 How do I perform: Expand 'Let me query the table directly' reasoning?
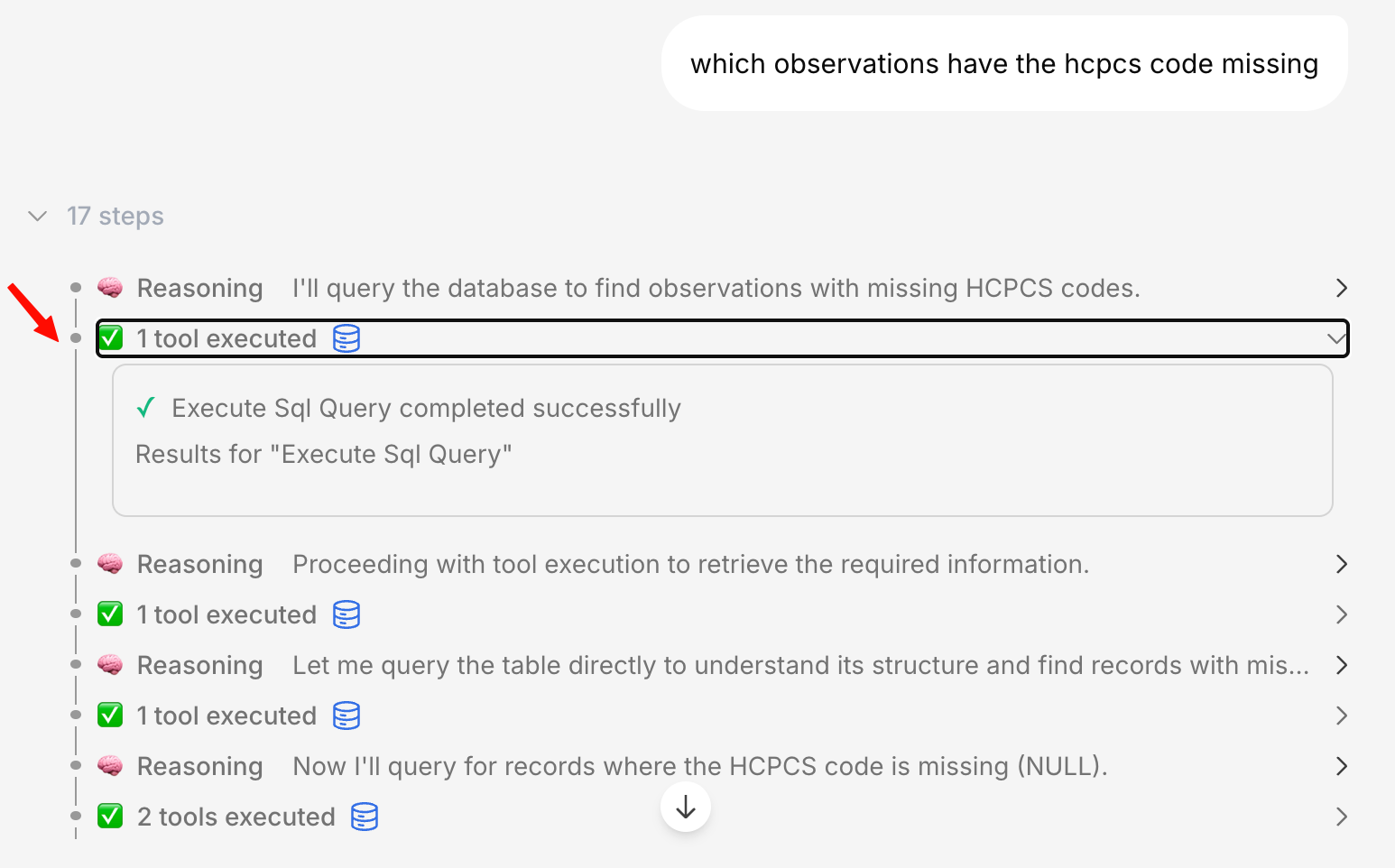(1342, 665)
